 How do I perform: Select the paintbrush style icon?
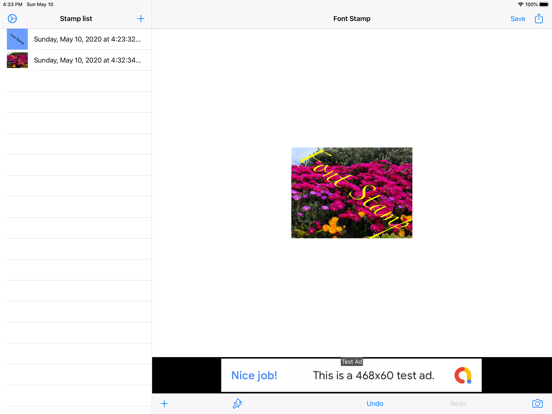237,403
